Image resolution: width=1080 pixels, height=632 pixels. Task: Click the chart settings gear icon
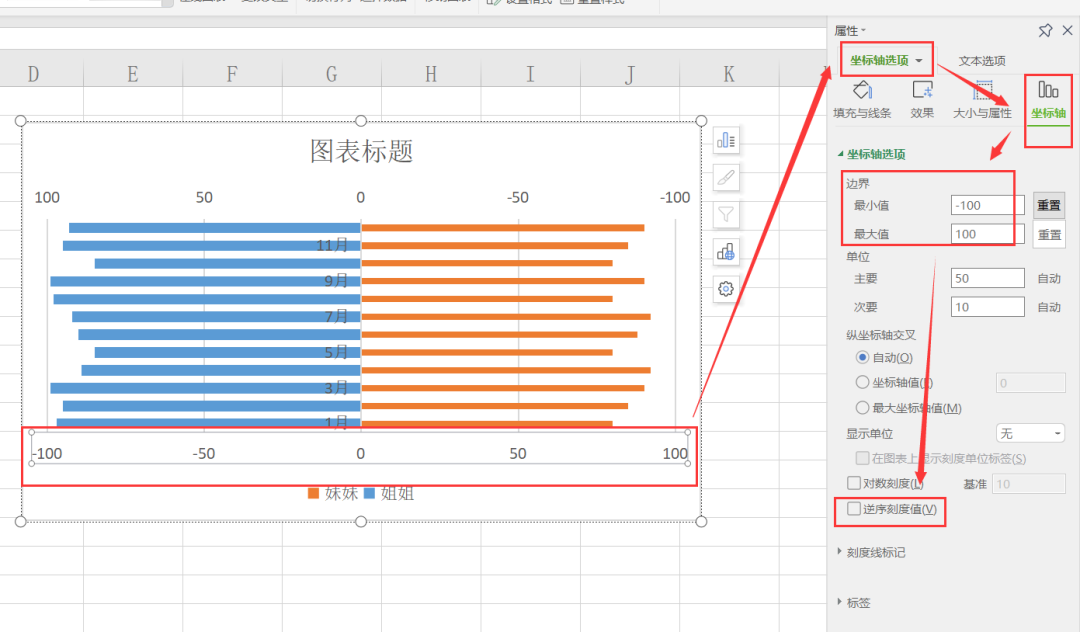tap(726, 289)
